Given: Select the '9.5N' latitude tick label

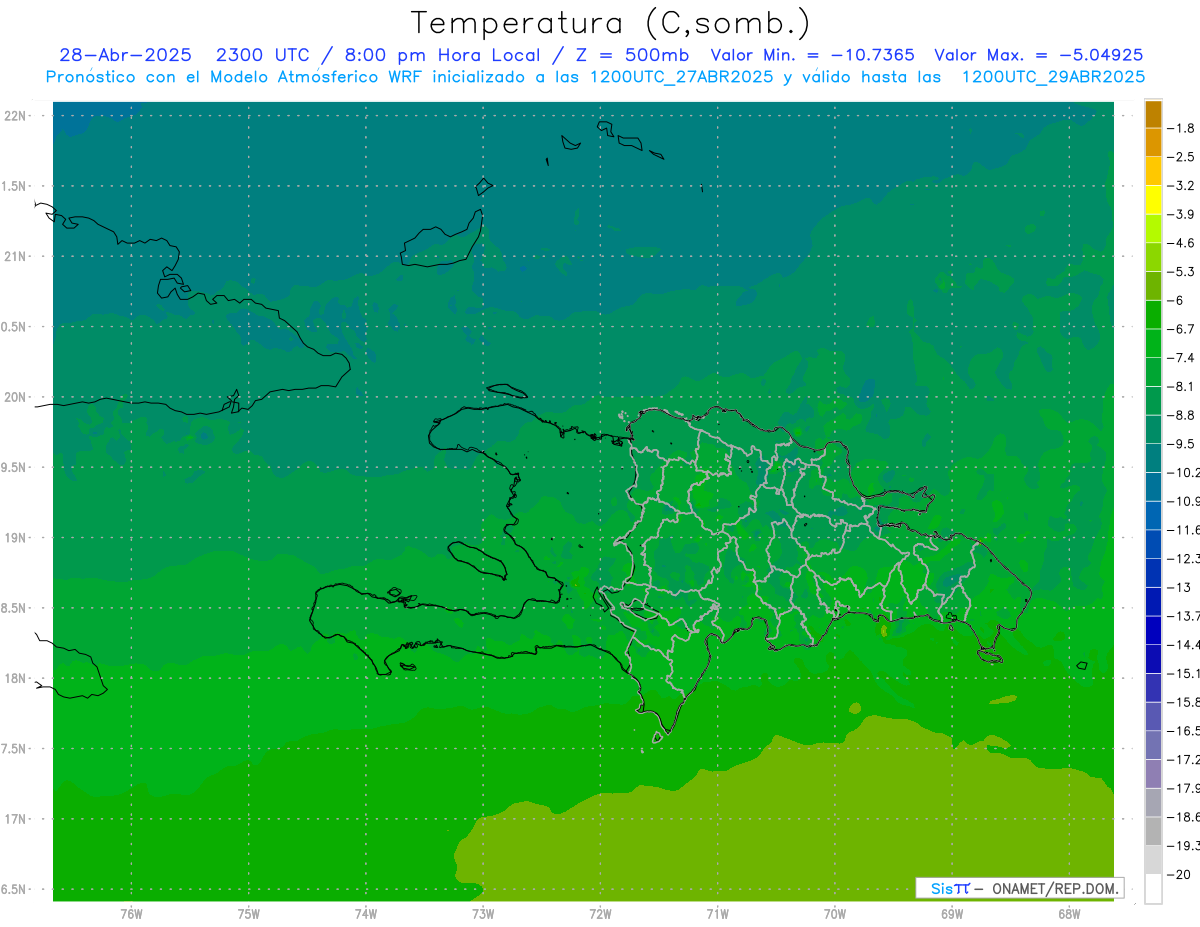Looking at the screenshot, I should [15, 468].
